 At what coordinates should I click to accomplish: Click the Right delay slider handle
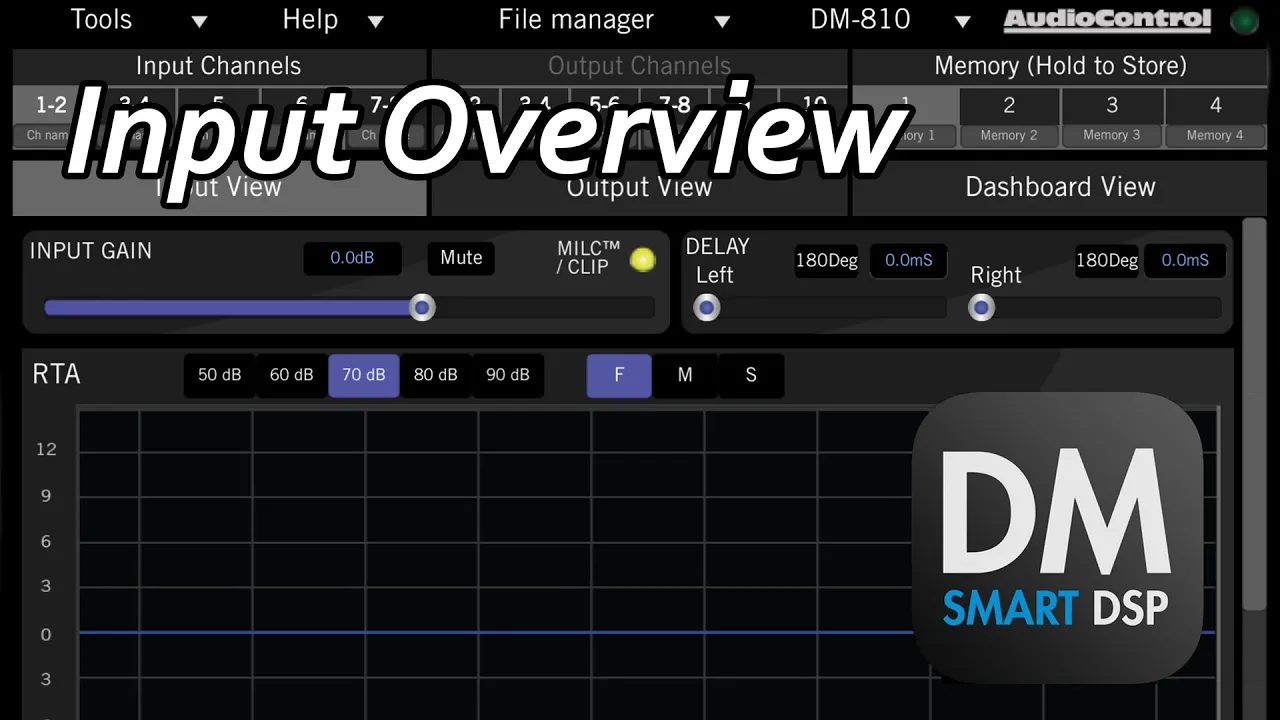(x=982, y=308)
